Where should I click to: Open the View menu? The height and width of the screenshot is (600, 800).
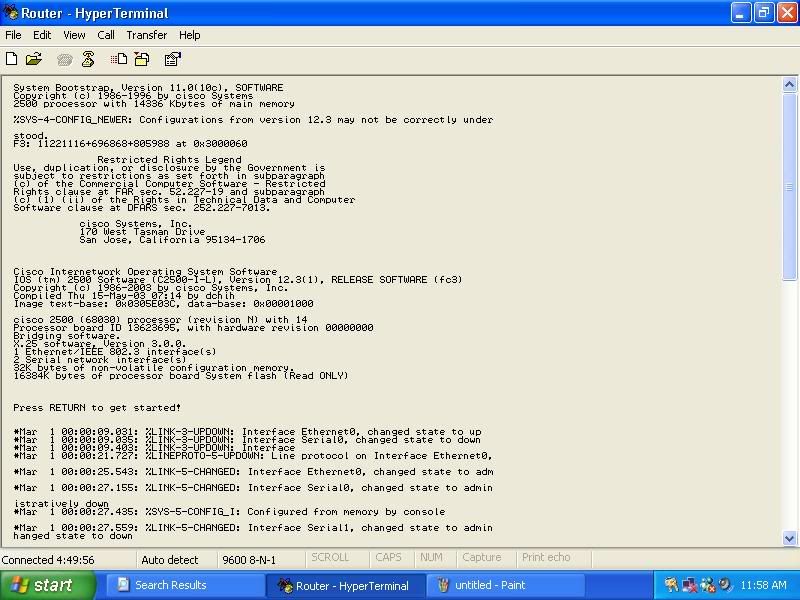tap(74, 35)
